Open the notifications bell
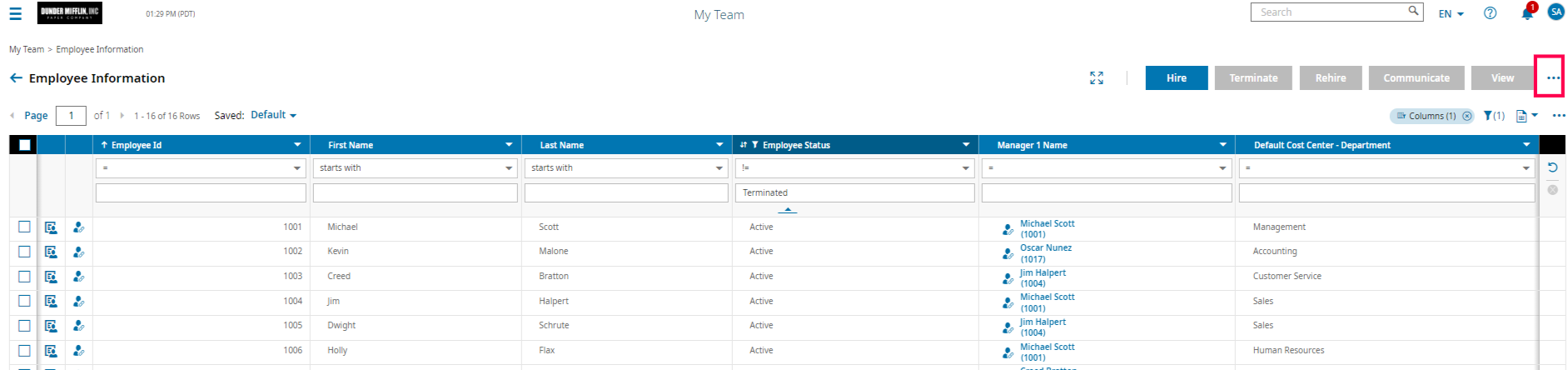Viewport: 1568px width, 370px height. [x=1527, y=13]
